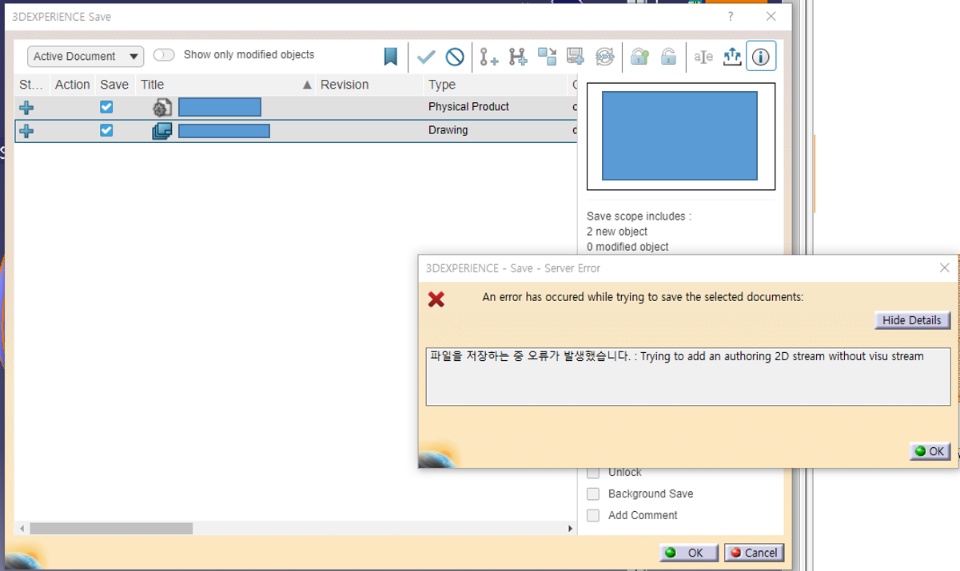
Task: Click the save-as-new duplicate icon
Action: [x=547, y=57]
